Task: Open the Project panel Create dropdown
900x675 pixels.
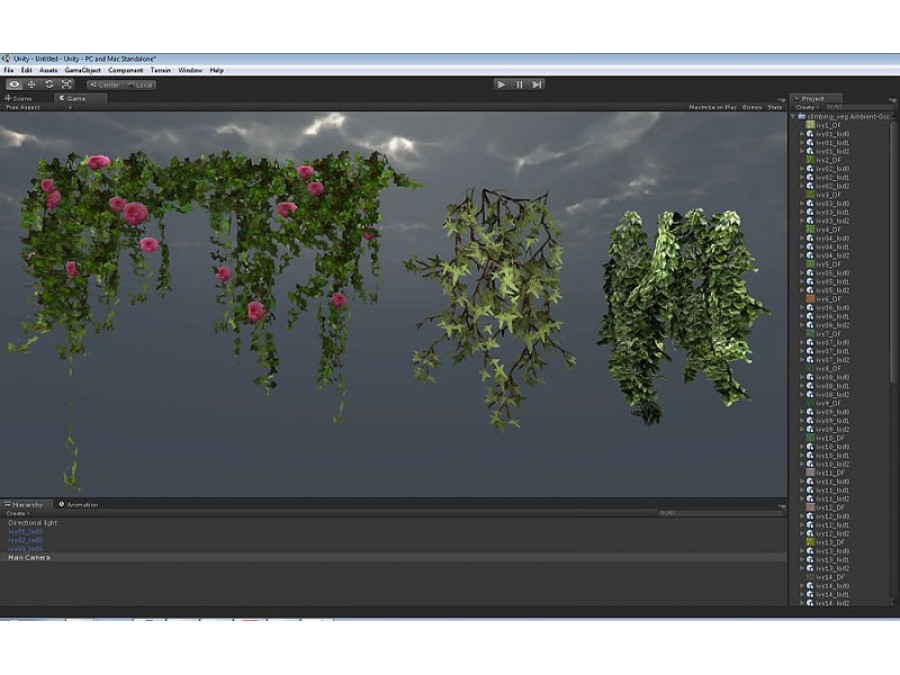Action: tap(806, 107)
